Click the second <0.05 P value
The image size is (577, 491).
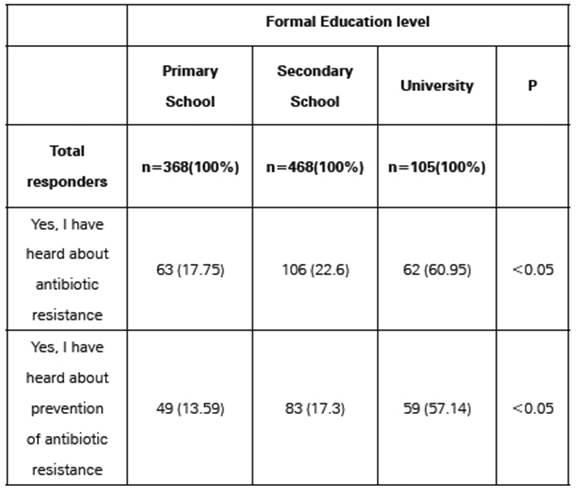[x=533, y=409]
